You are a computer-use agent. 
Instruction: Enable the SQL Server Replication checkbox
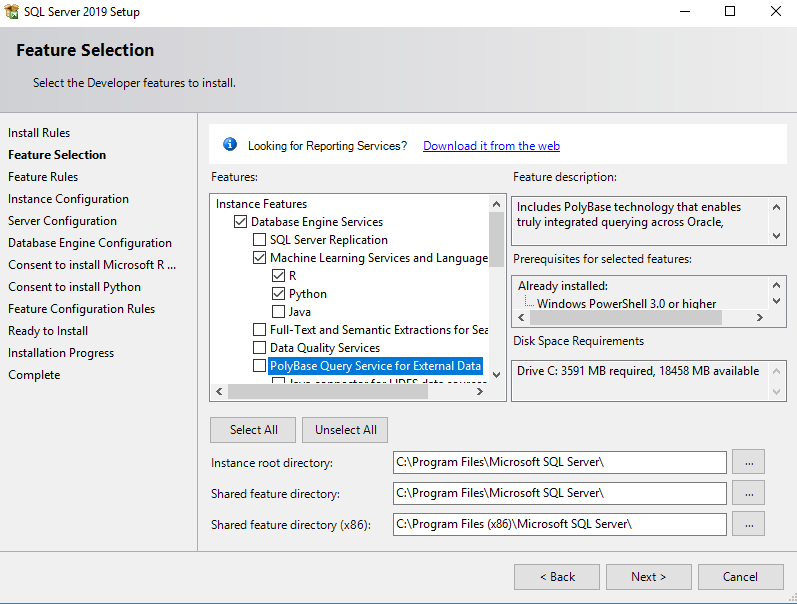[x=259, y=240]
